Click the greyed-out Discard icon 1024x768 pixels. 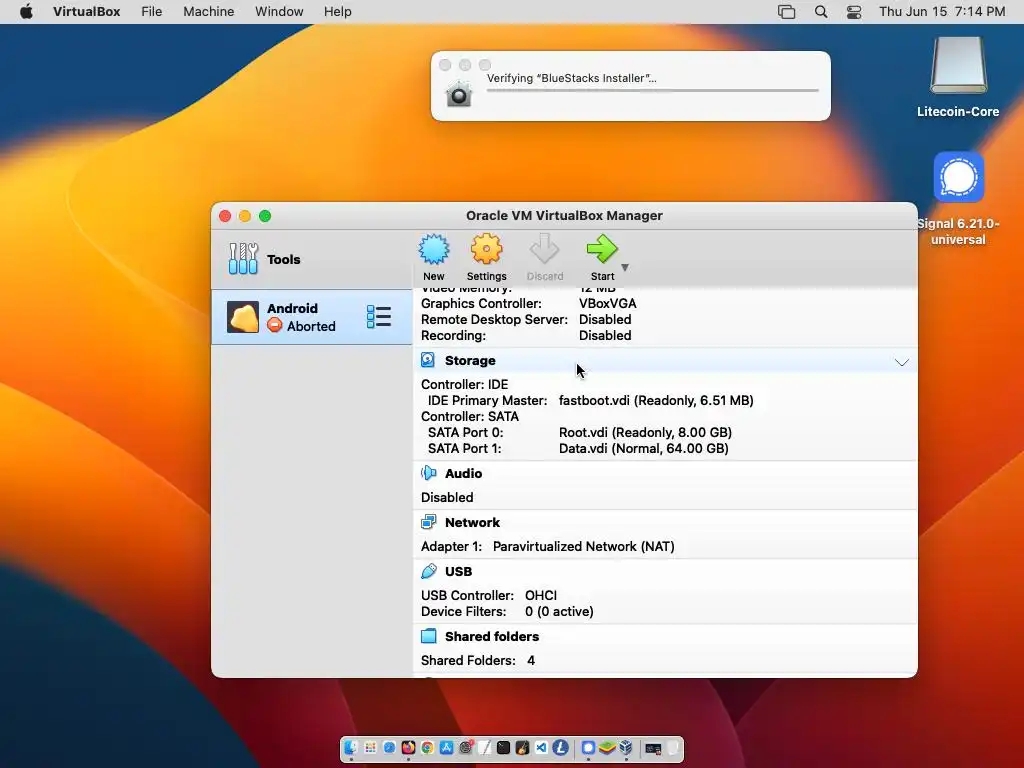click(x=545, y=249)
